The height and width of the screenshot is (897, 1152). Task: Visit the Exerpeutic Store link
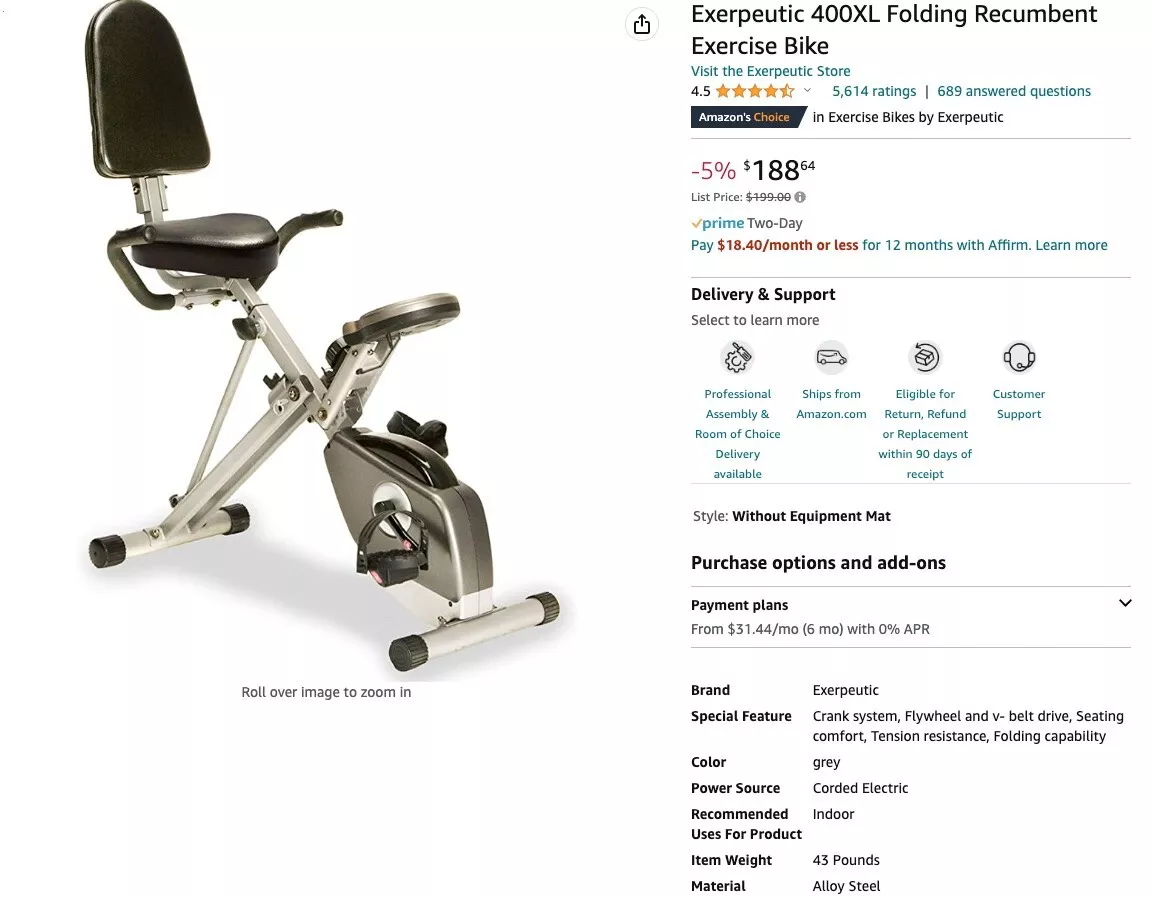tap(770, 71)
